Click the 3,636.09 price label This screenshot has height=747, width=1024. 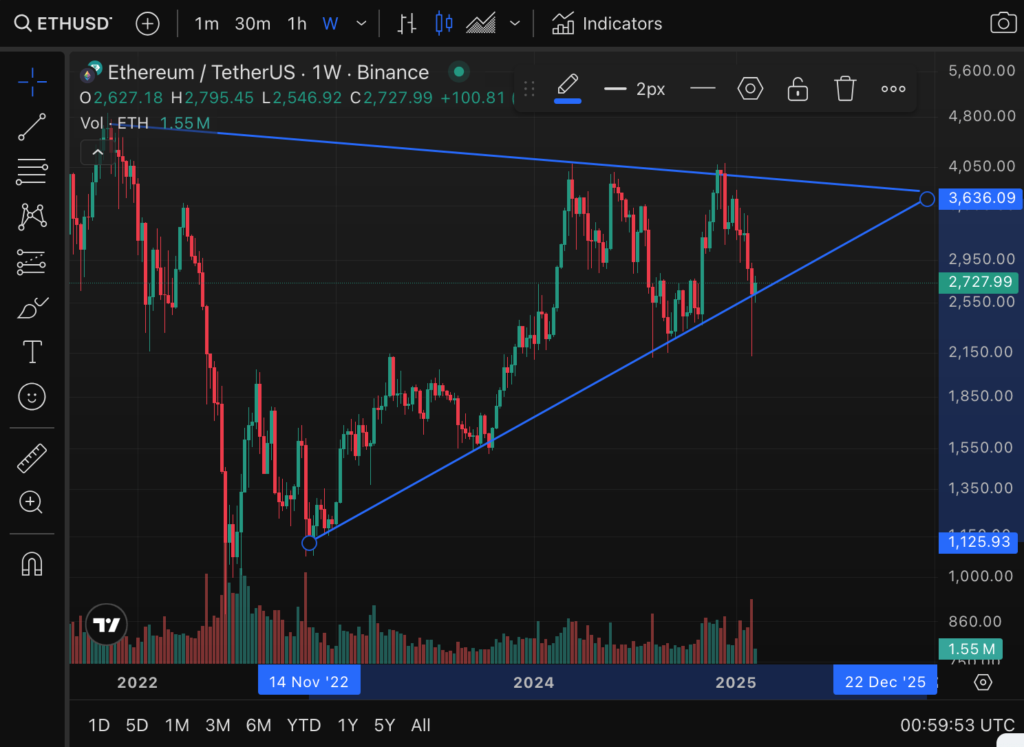pos(980,198)
